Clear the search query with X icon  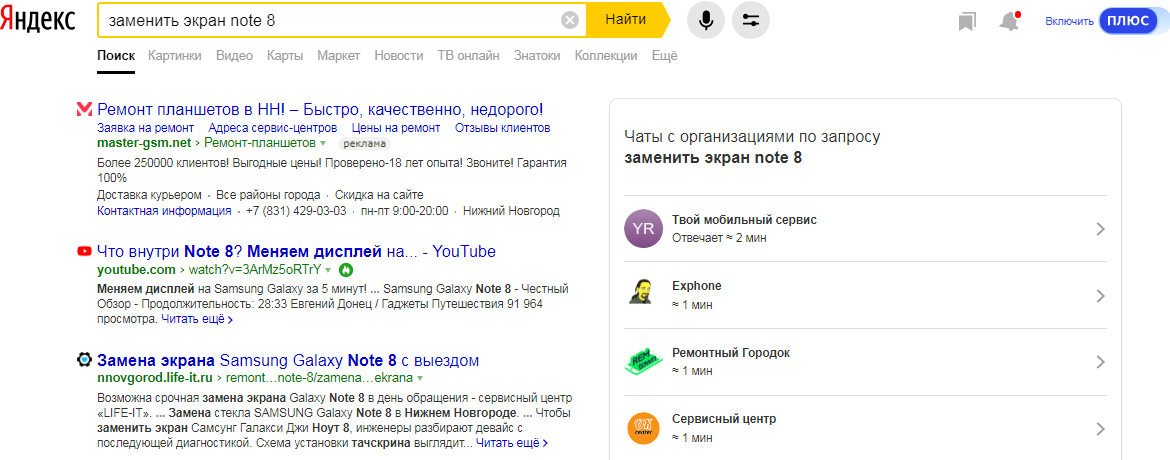pos(570,20)
